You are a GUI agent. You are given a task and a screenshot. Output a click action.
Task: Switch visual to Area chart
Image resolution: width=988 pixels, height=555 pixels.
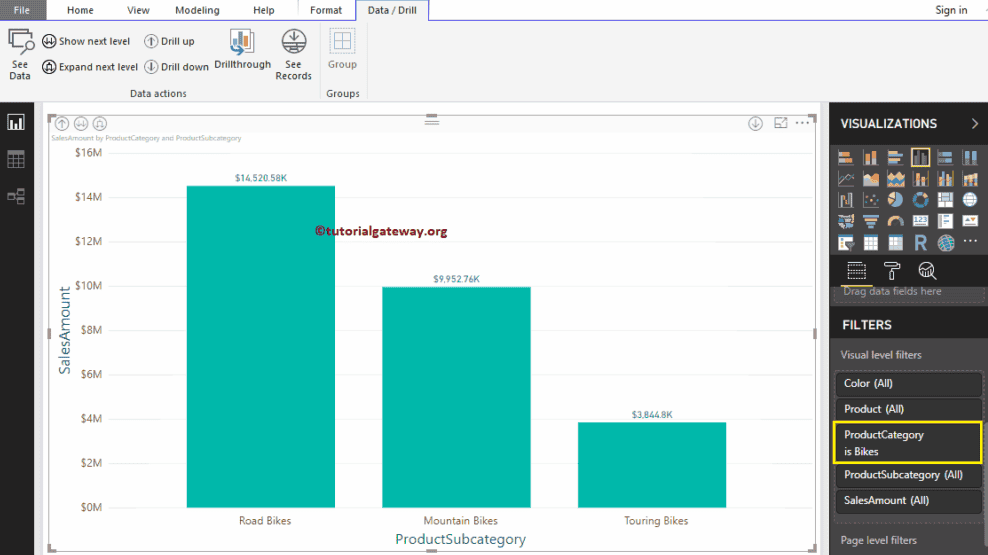[x=870, y=179]
